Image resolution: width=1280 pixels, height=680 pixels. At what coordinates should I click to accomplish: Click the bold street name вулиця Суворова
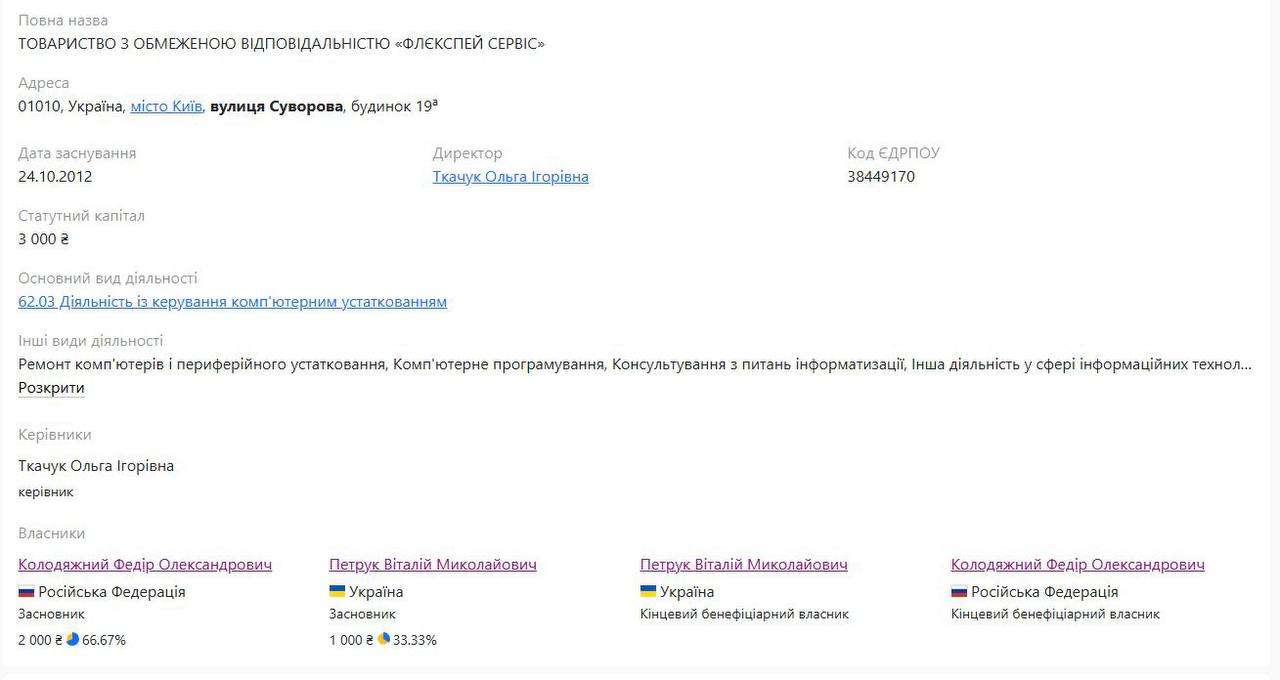point(277,106)
